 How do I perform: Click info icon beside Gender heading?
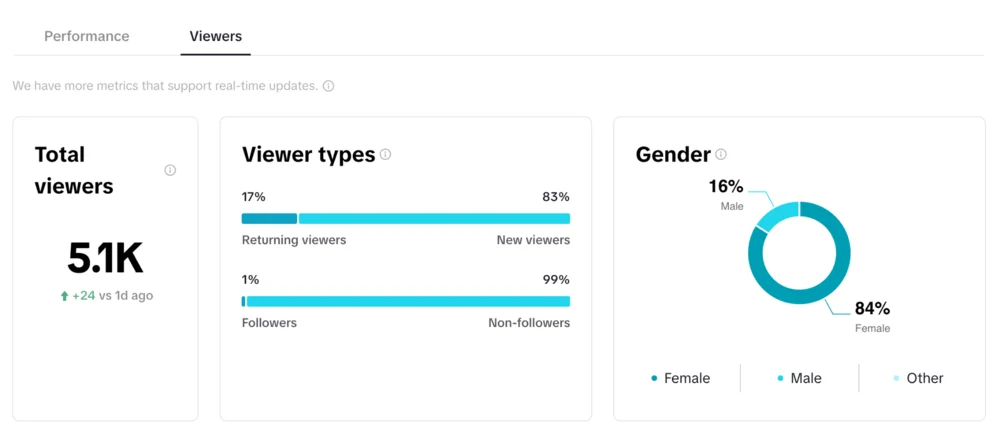coord(721,155)
